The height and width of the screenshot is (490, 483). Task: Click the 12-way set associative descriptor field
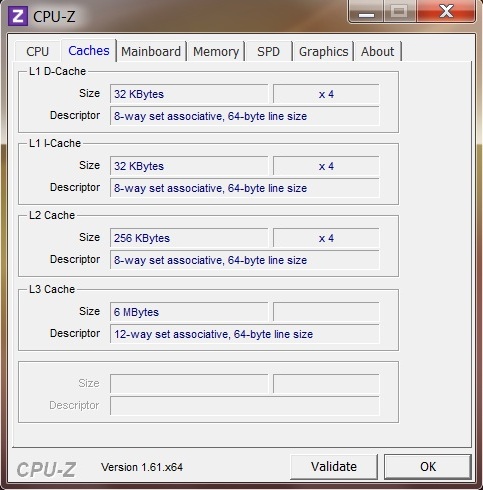pyautogui.click(x=244, y=334)
